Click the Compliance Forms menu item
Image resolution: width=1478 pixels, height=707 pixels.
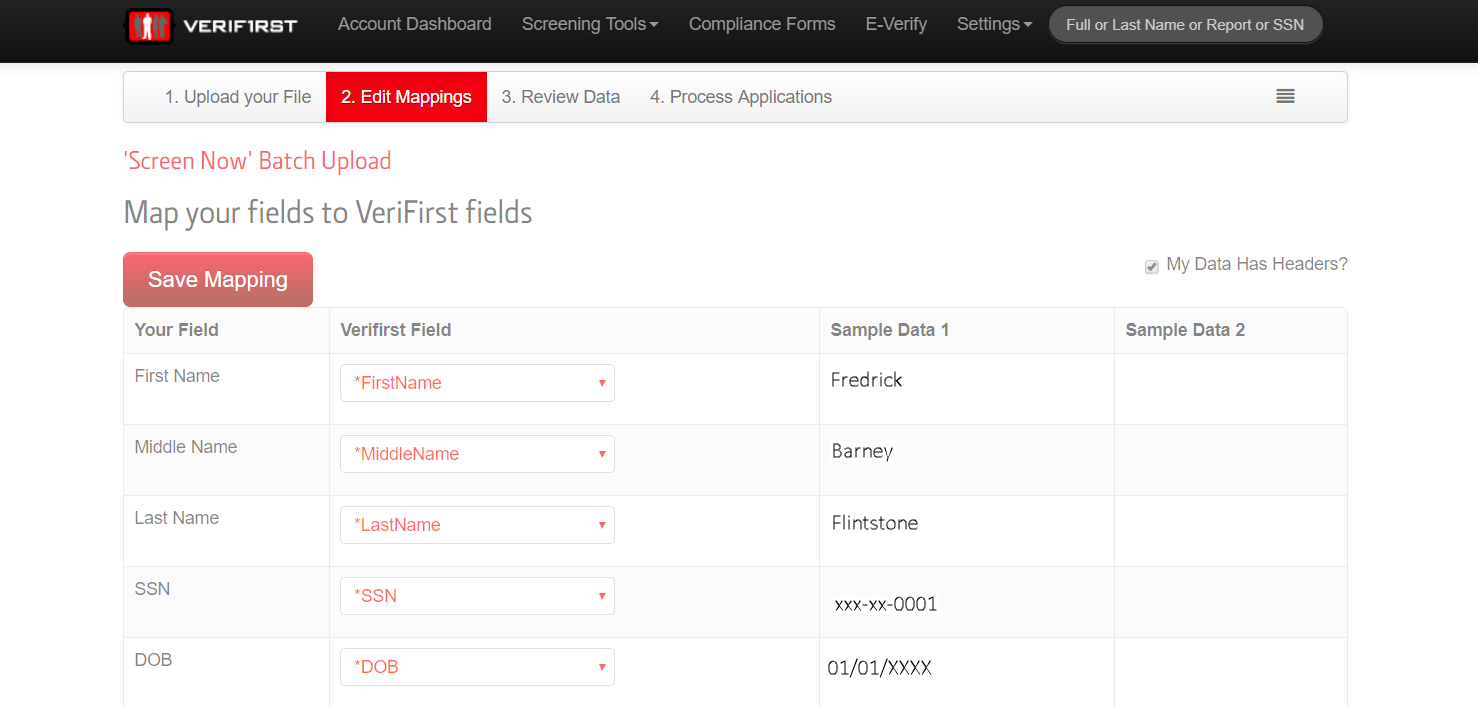762,23
